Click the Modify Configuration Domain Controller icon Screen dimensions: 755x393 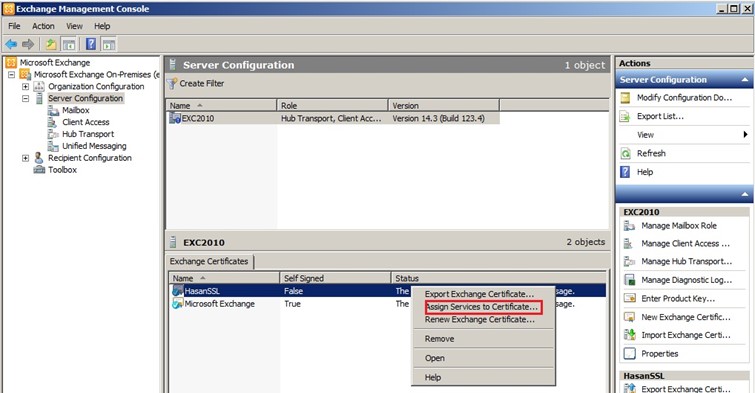click(625, 98)
